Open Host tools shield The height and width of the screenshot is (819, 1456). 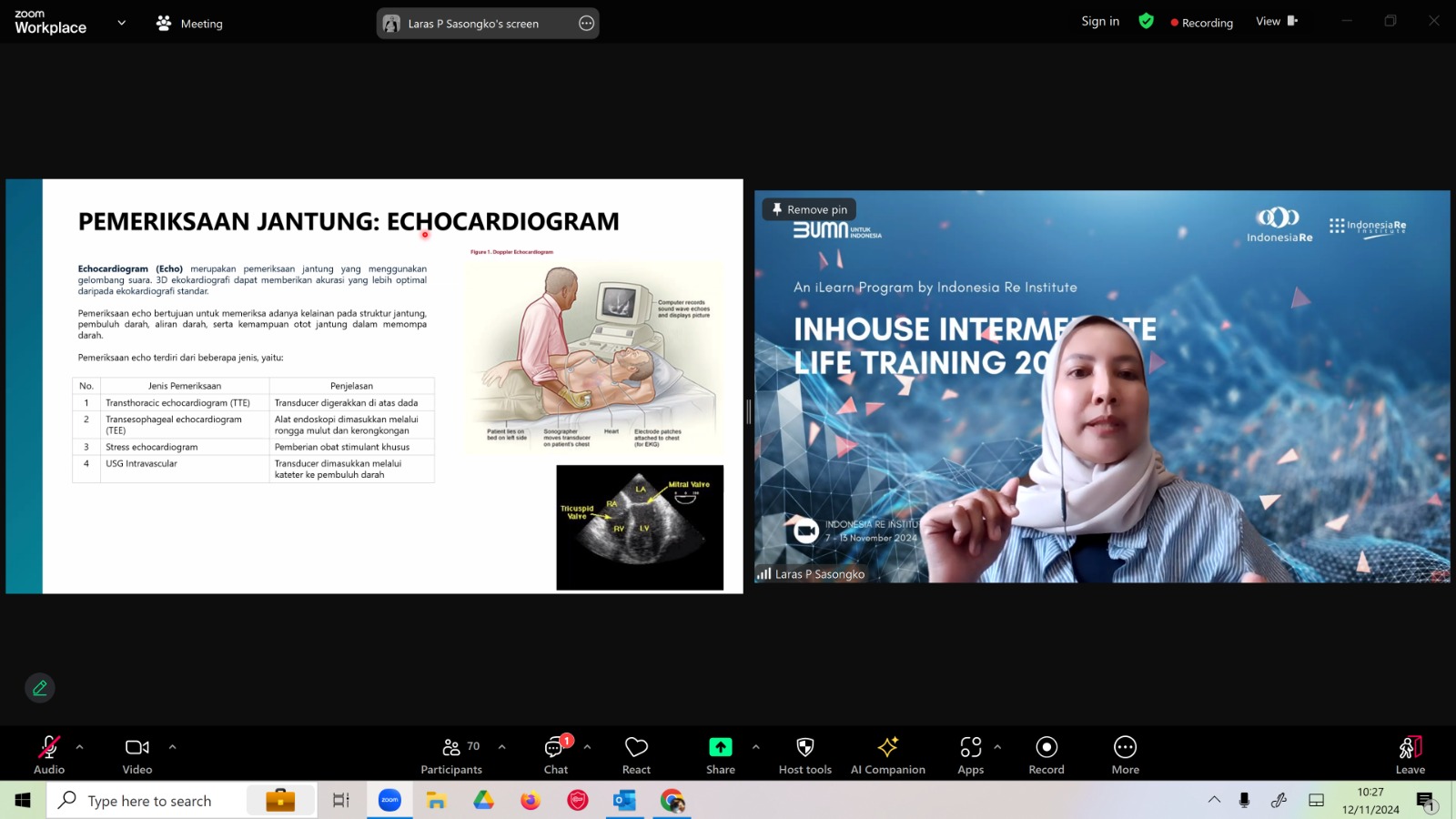pos(805,754)
